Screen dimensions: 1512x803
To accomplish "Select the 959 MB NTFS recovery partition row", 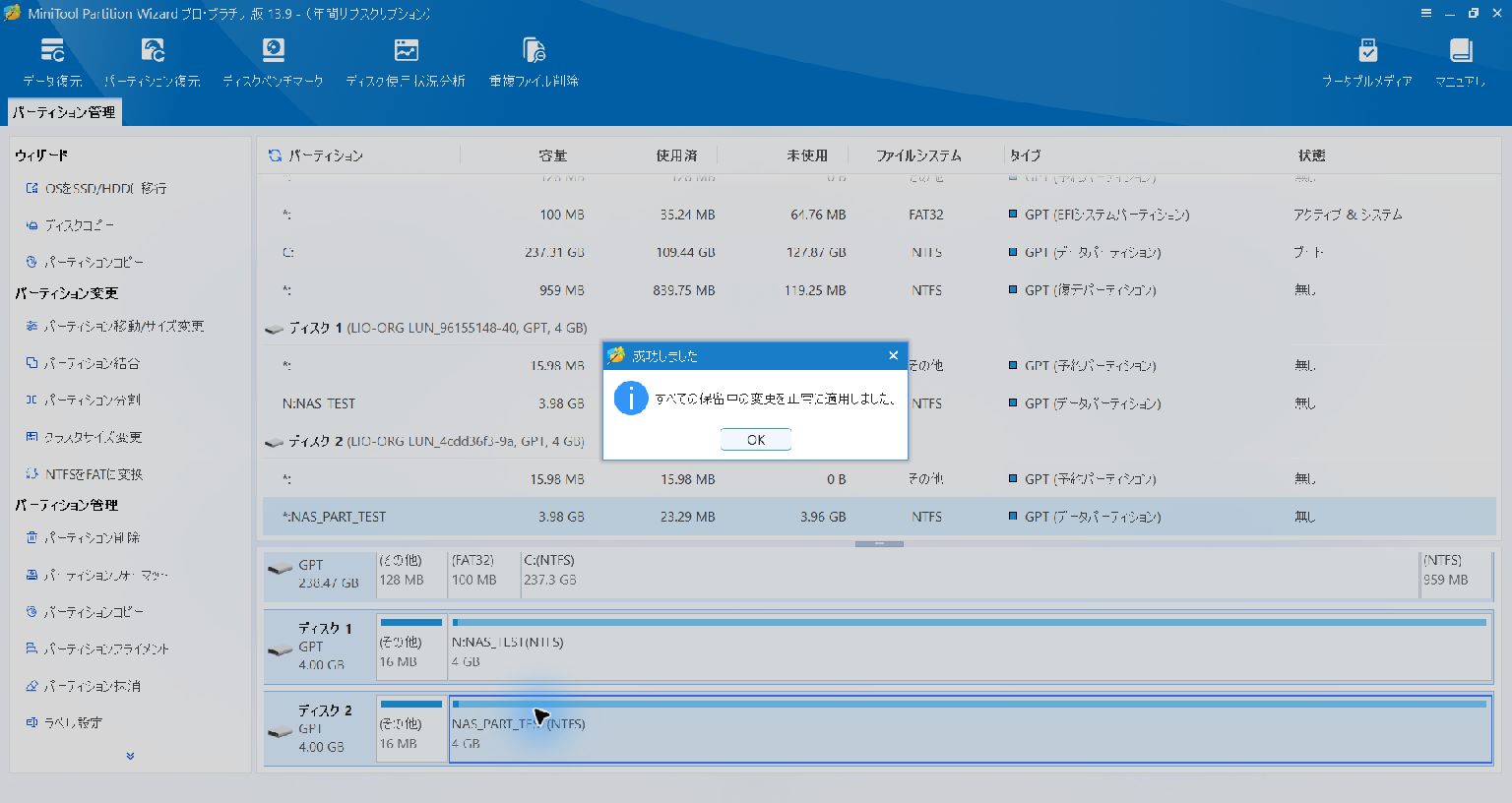I will (879, 290).
